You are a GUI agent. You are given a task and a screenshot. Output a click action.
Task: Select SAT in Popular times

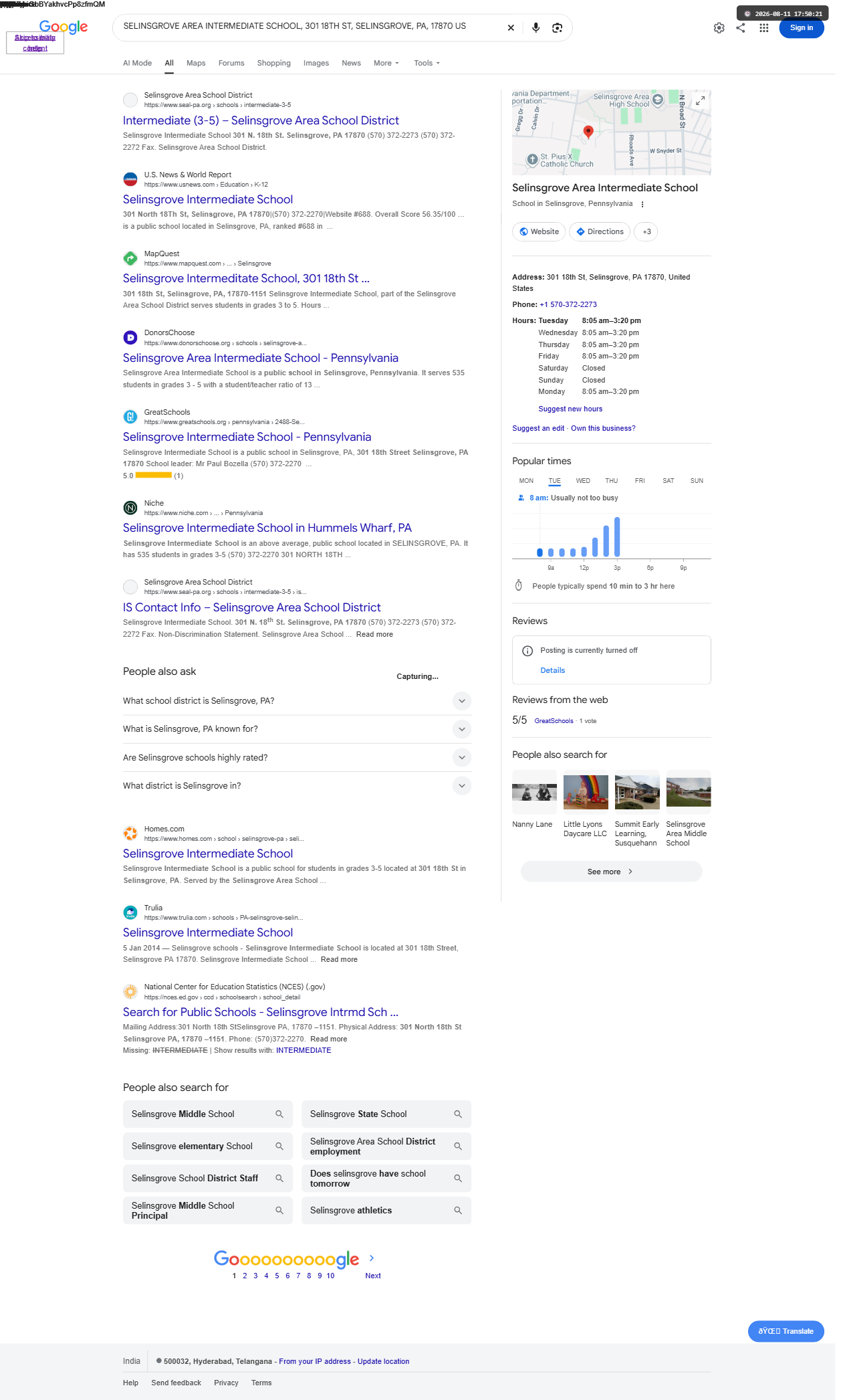(x=668, y=481)
